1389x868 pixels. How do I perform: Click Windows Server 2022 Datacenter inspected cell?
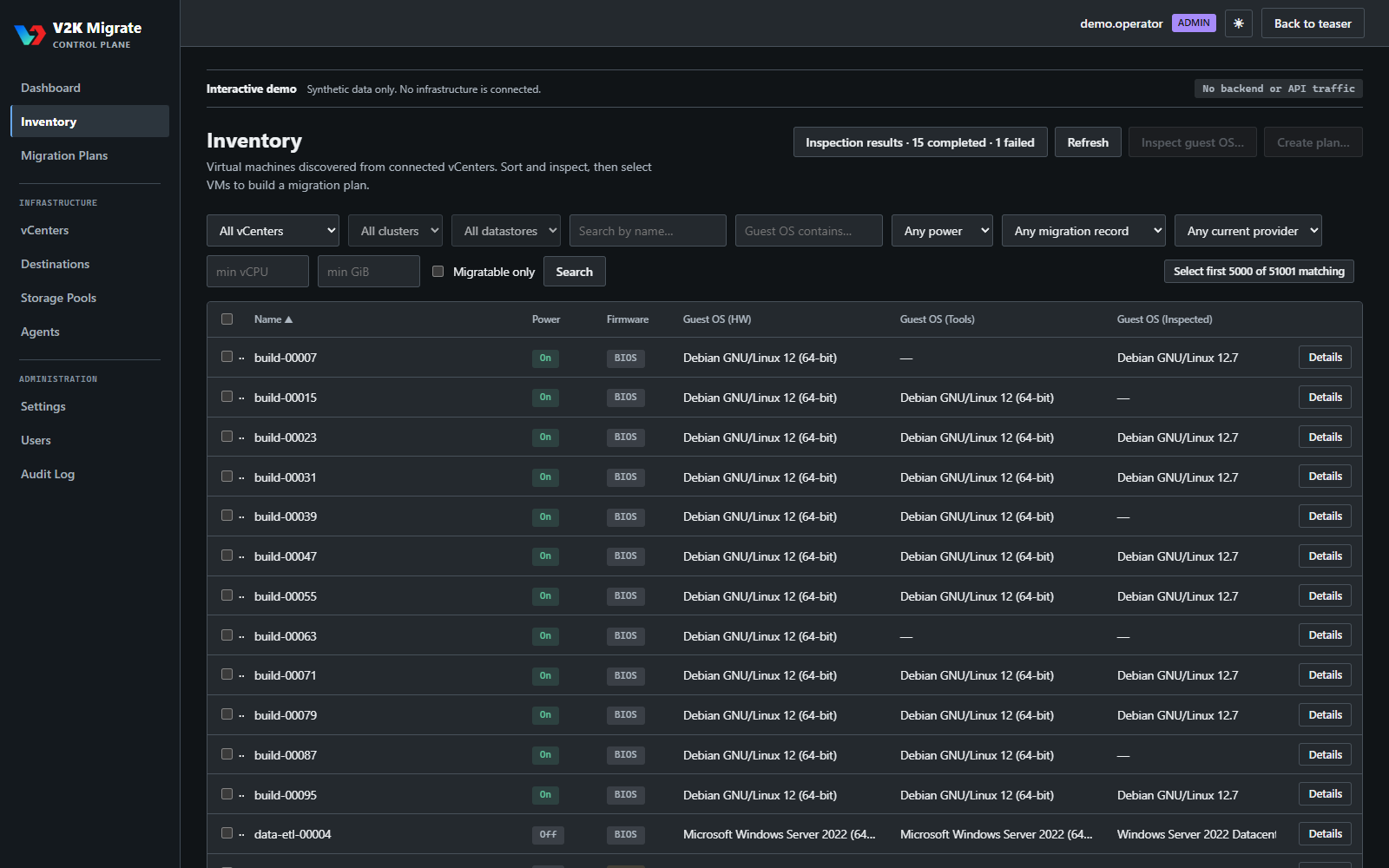[1196, 834]
